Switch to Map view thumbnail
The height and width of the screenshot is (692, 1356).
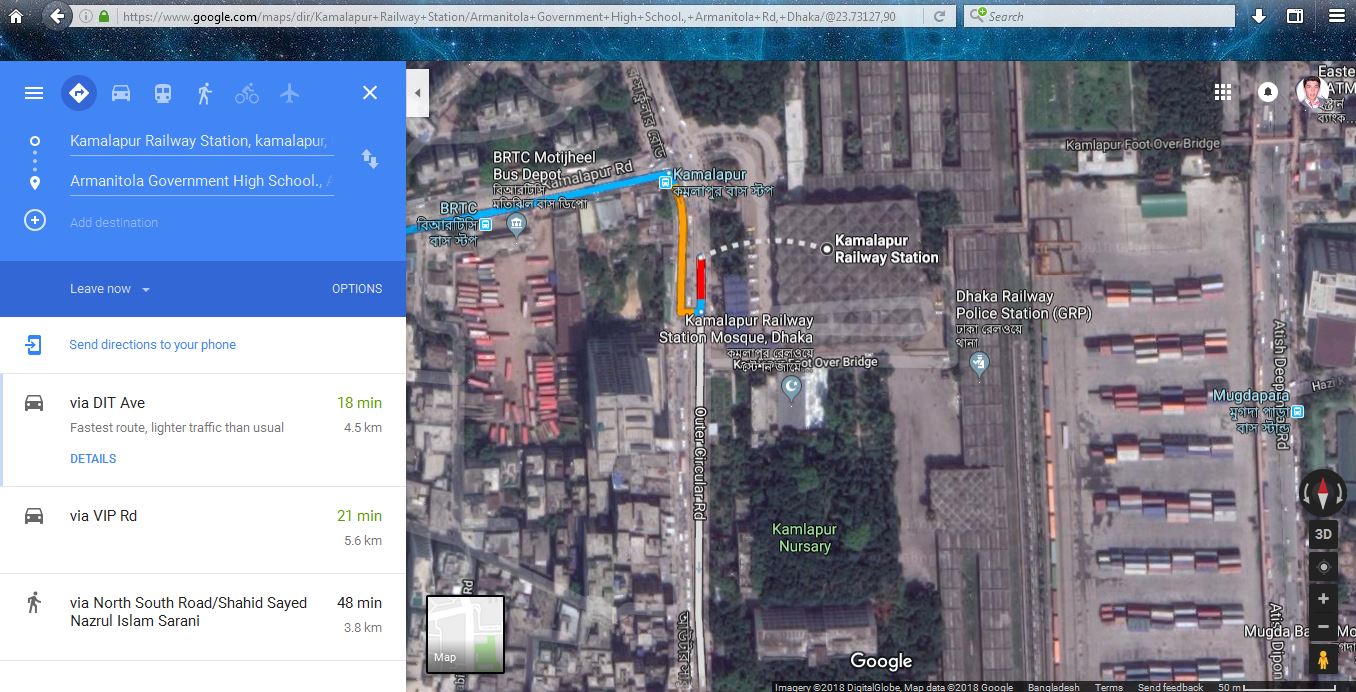pos(465,634)
